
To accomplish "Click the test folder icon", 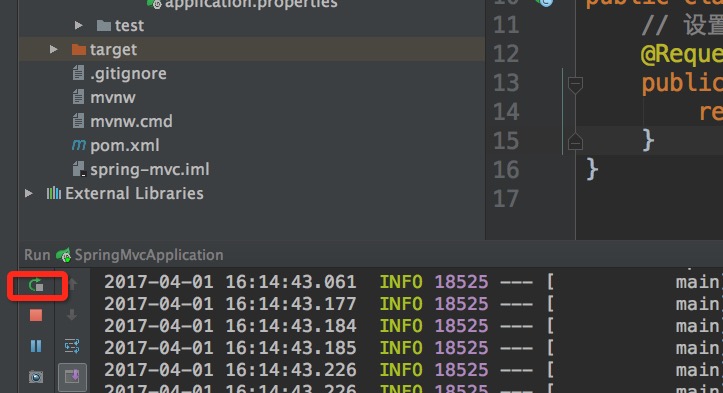I will click(104, 25).
